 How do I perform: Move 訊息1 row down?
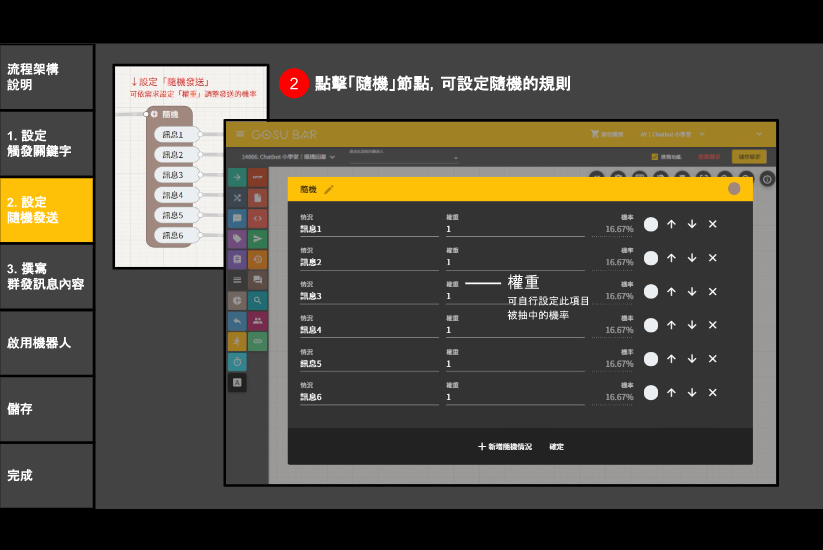point(692,224)
